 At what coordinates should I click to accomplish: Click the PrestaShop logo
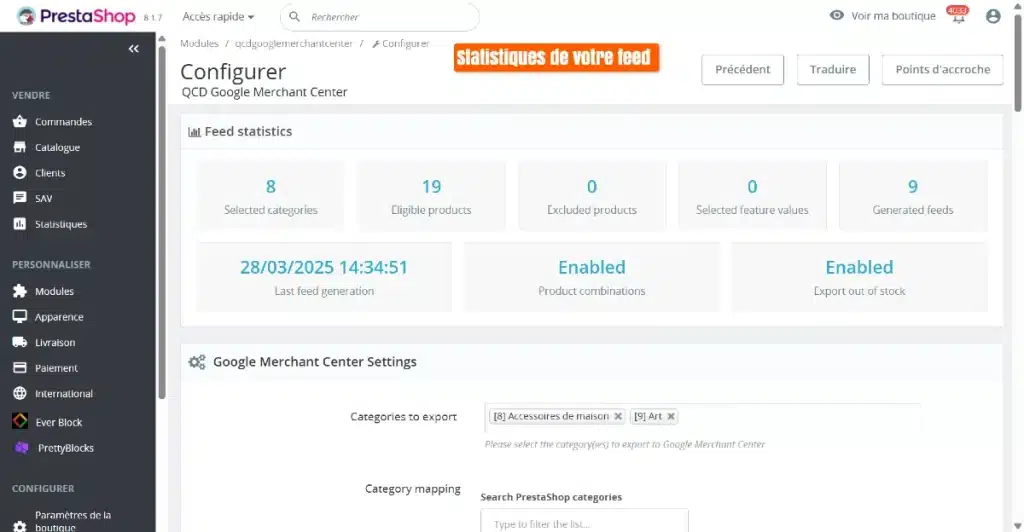[76, 16]
